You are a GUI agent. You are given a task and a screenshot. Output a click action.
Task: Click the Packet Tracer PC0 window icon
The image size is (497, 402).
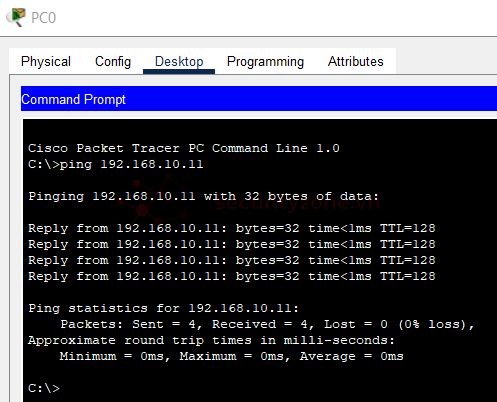pos(16,17)
